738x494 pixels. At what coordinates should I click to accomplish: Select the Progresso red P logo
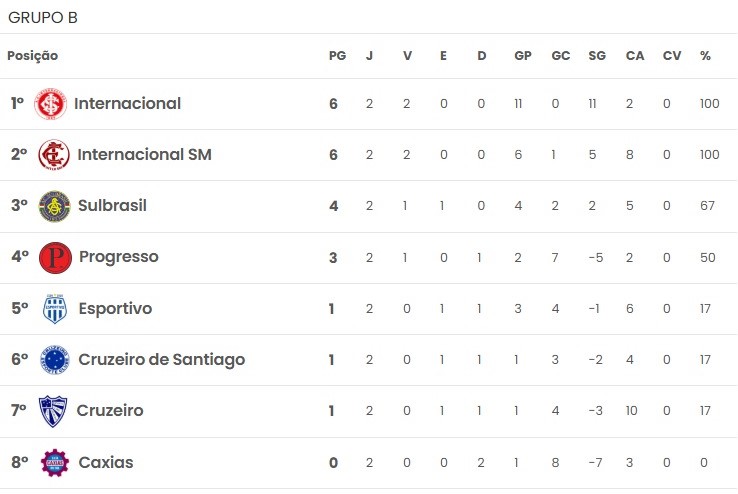pyautogui.click(x=56, y=257)
